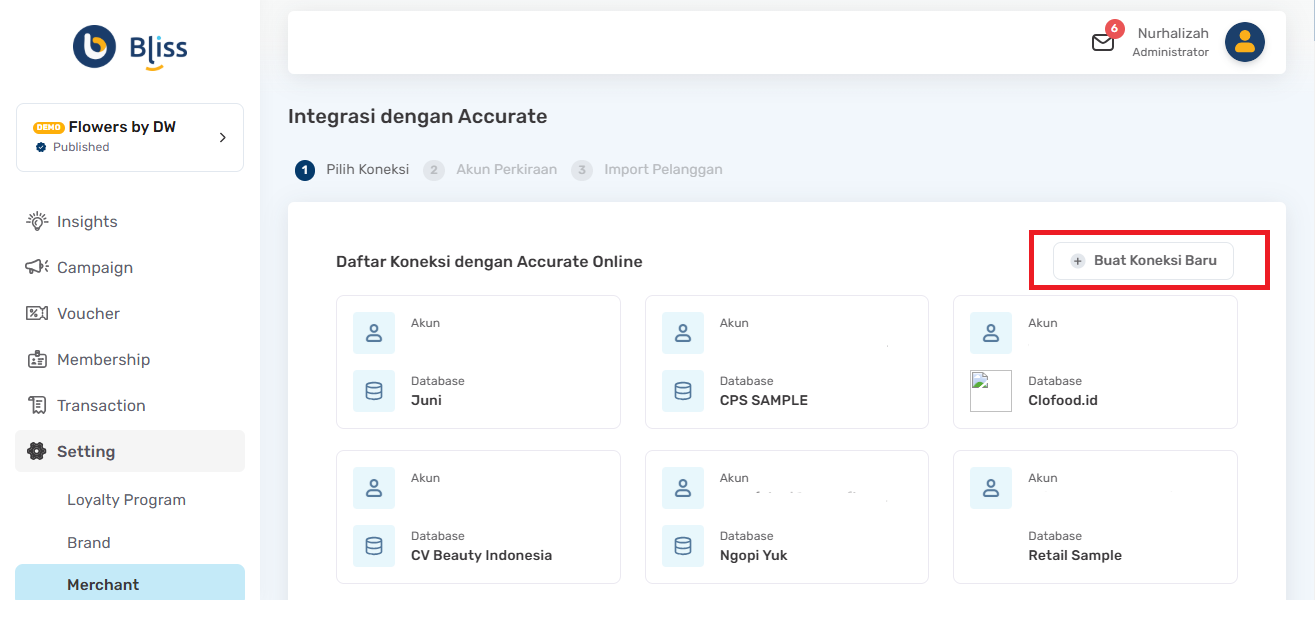This screenshot has width=1315, height=618.
Task: Click the red 6 notification badge
Action: [1115, 28]
